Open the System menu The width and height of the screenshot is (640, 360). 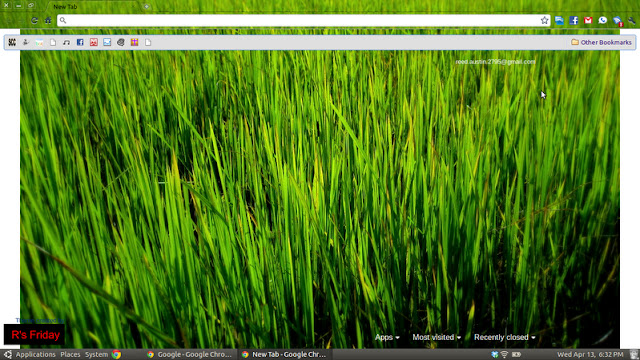tap(96, 354)
